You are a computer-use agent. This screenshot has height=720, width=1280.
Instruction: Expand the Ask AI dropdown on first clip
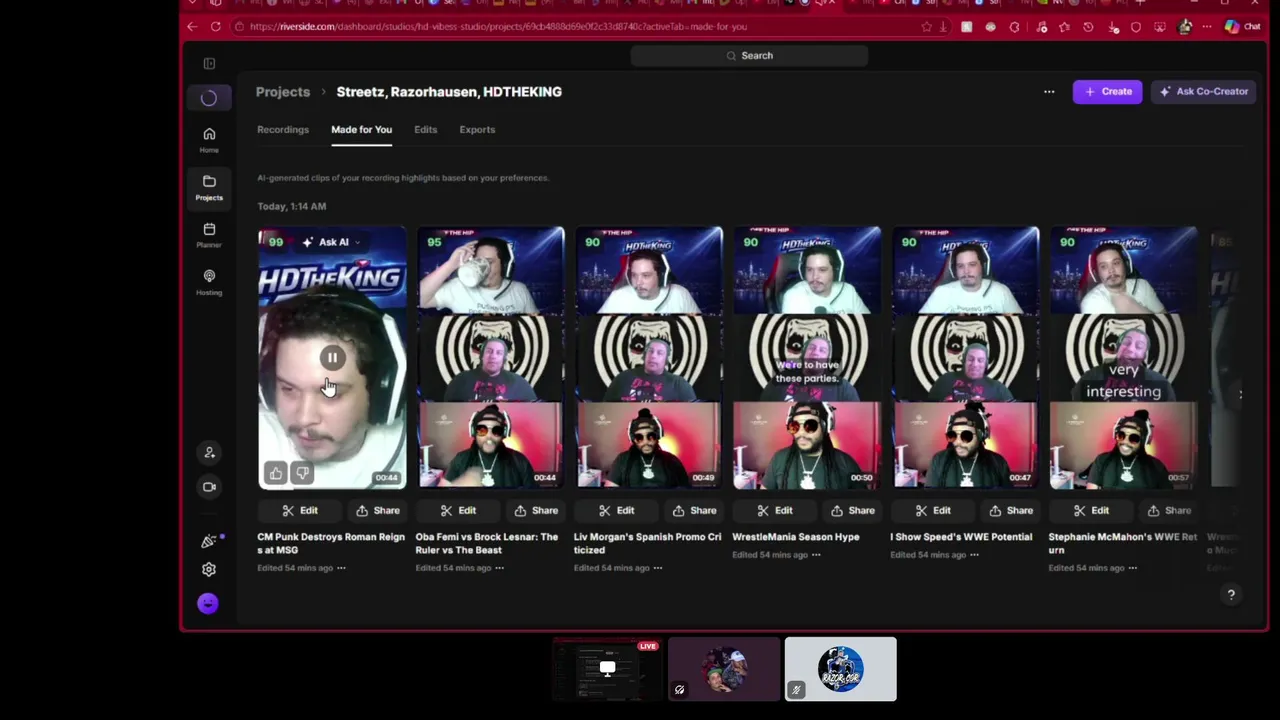click(x=333, y=242)
